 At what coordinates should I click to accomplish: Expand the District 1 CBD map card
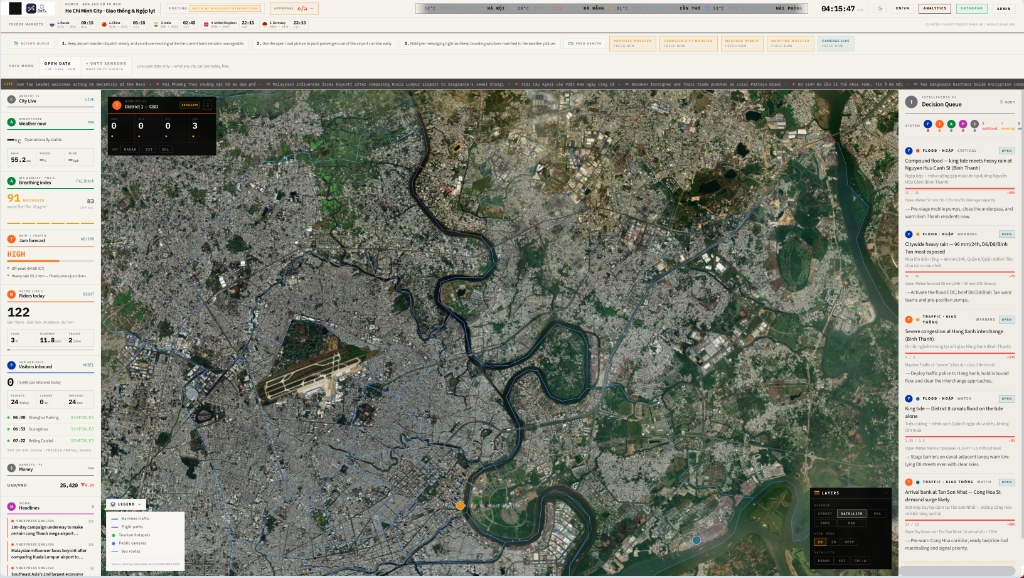(207, 105)
